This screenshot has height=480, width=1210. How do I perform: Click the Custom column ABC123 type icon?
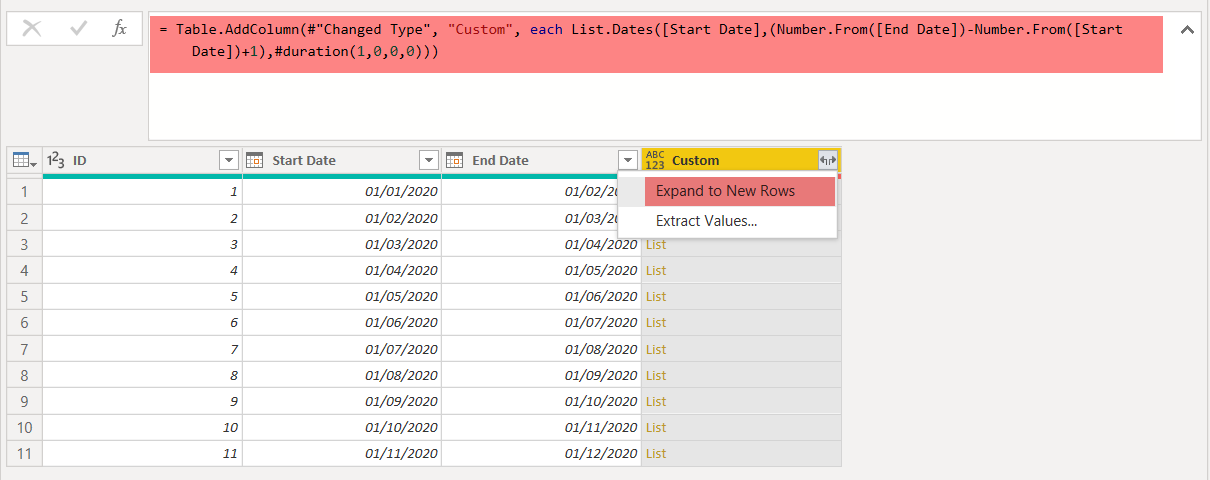point(655,160)
